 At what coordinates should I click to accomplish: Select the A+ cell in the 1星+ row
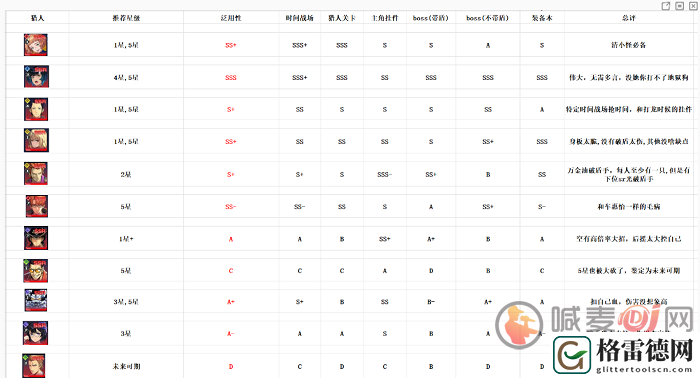[x=431, y=239]
